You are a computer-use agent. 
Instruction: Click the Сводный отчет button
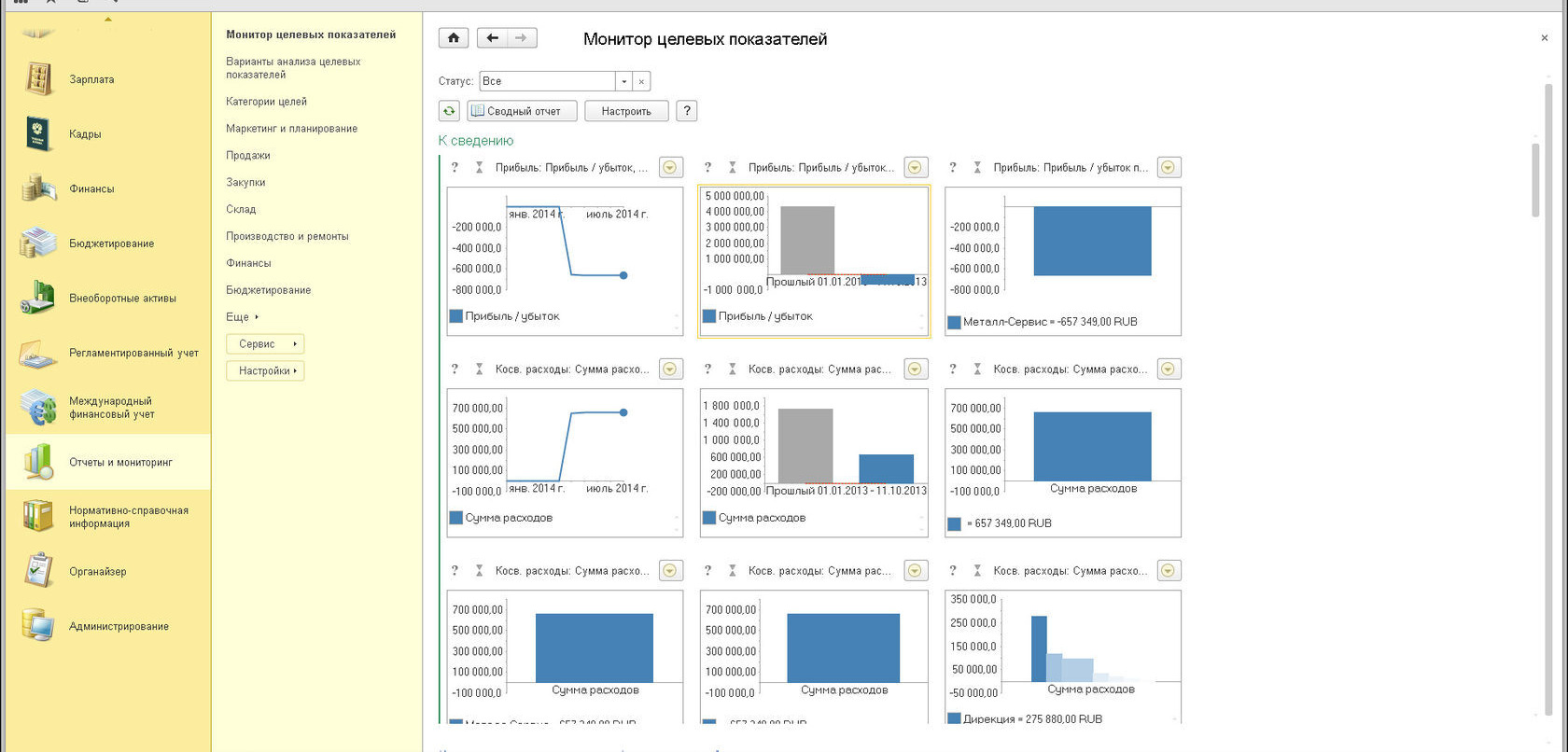(x=522, y=111)
